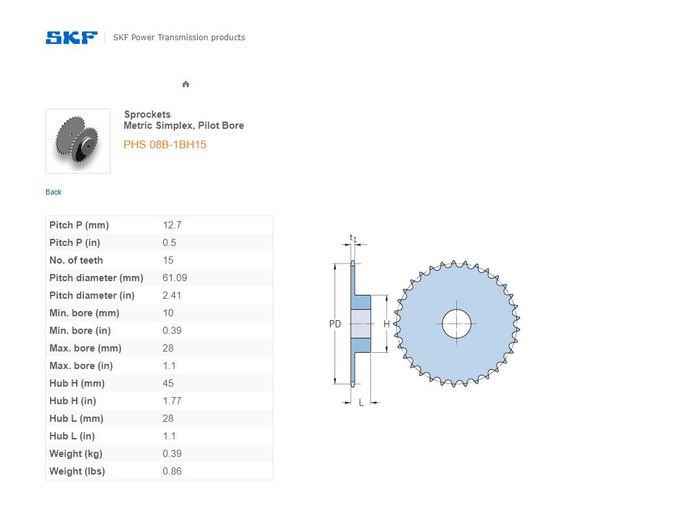
Task: Click the sprocket front-view gear drawing
Action: pos(458,322)
